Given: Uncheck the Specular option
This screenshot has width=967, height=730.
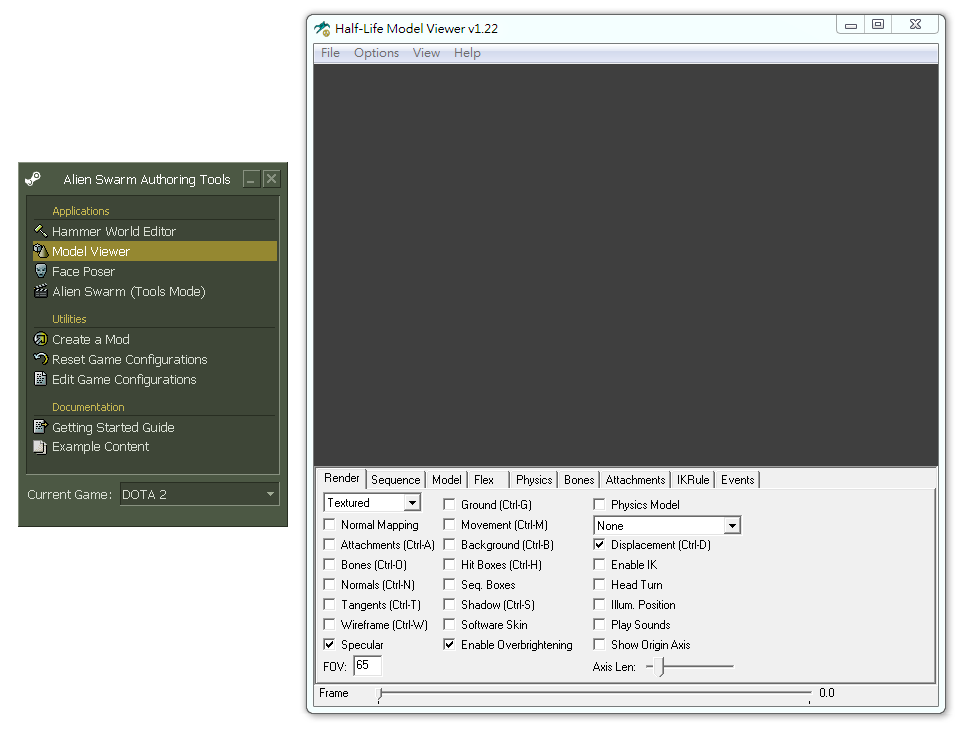Looking at the screenshot, I should 330,644.
